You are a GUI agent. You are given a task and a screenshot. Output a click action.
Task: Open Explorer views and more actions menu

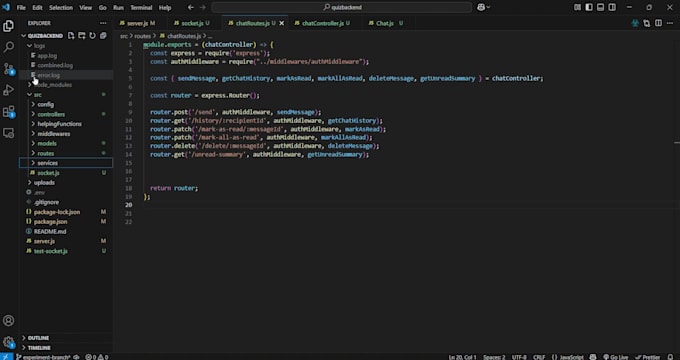coord(103,23)
